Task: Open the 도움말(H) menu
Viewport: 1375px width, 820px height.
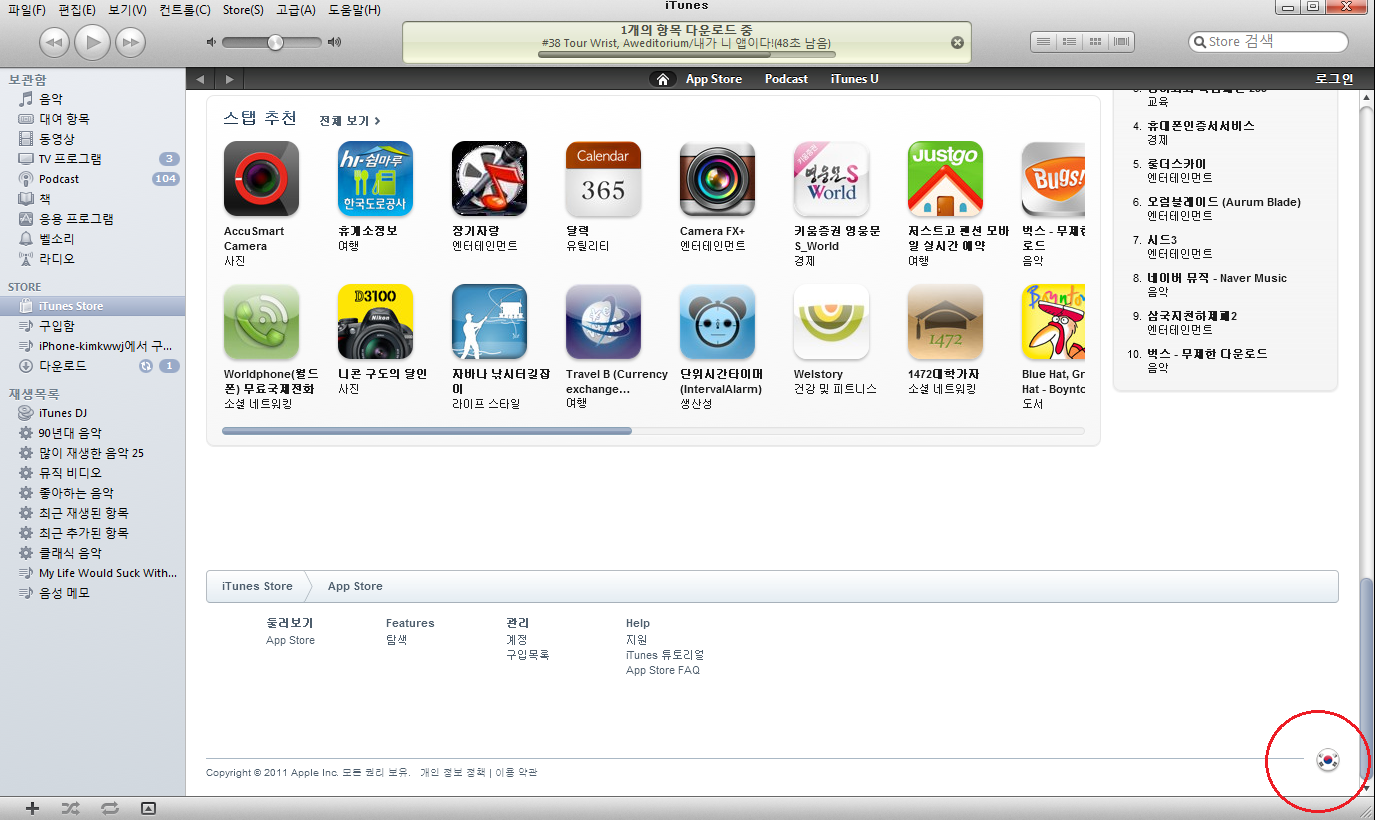Action: (354, 10)
